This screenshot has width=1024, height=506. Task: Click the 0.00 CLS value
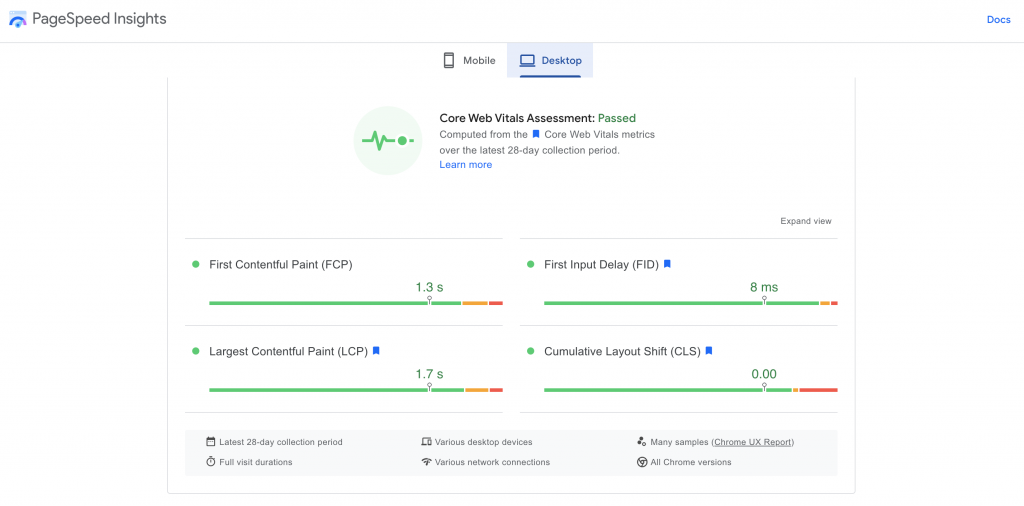point(764,374)
